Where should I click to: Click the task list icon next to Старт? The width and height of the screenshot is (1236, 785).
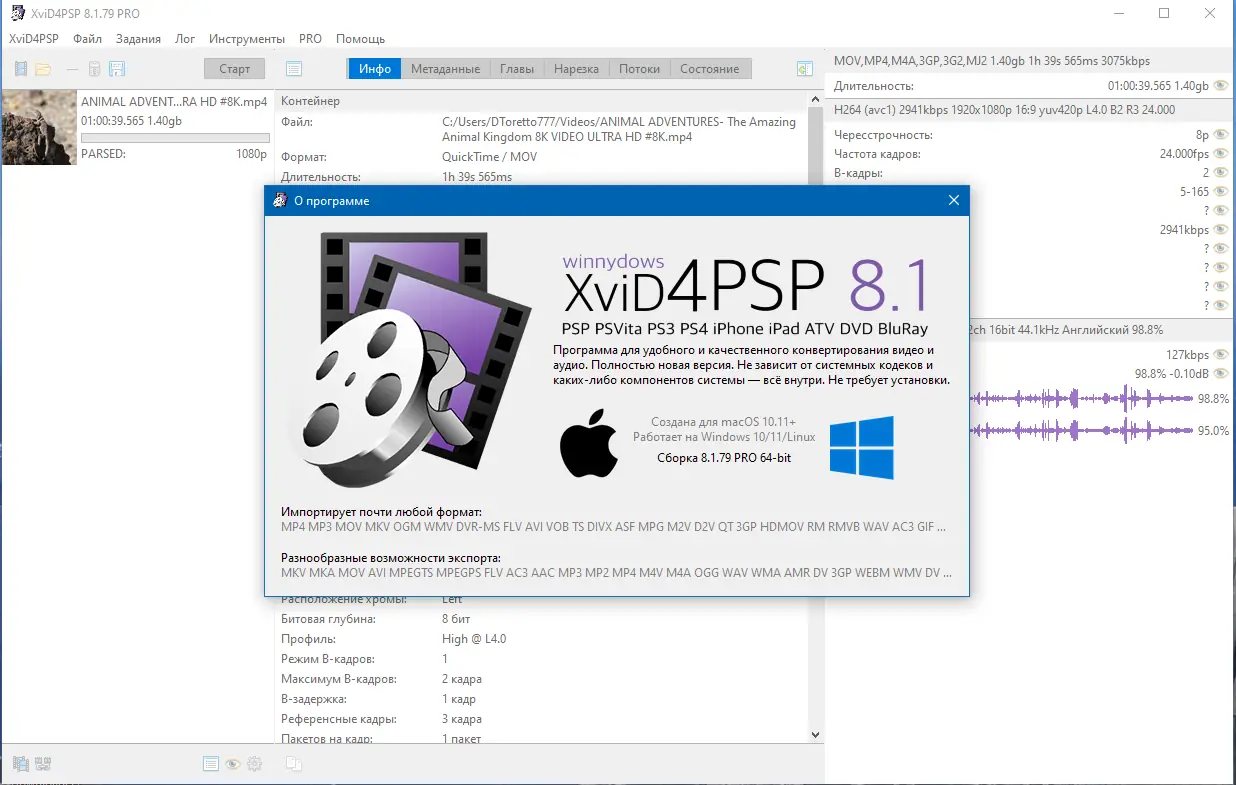(294, 68)
